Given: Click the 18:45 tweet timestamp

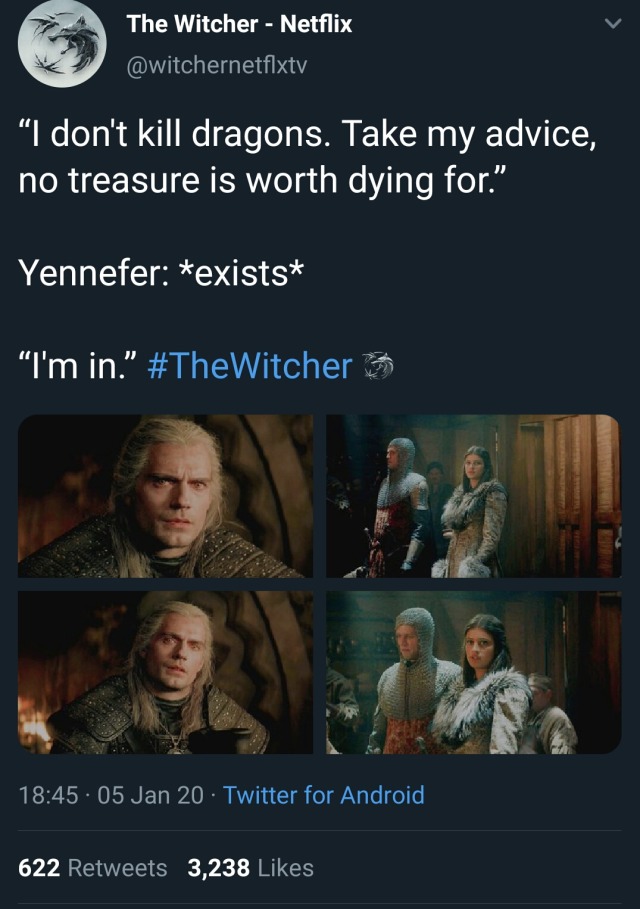Looking at the screenshot, I should (x=48, y=795).
